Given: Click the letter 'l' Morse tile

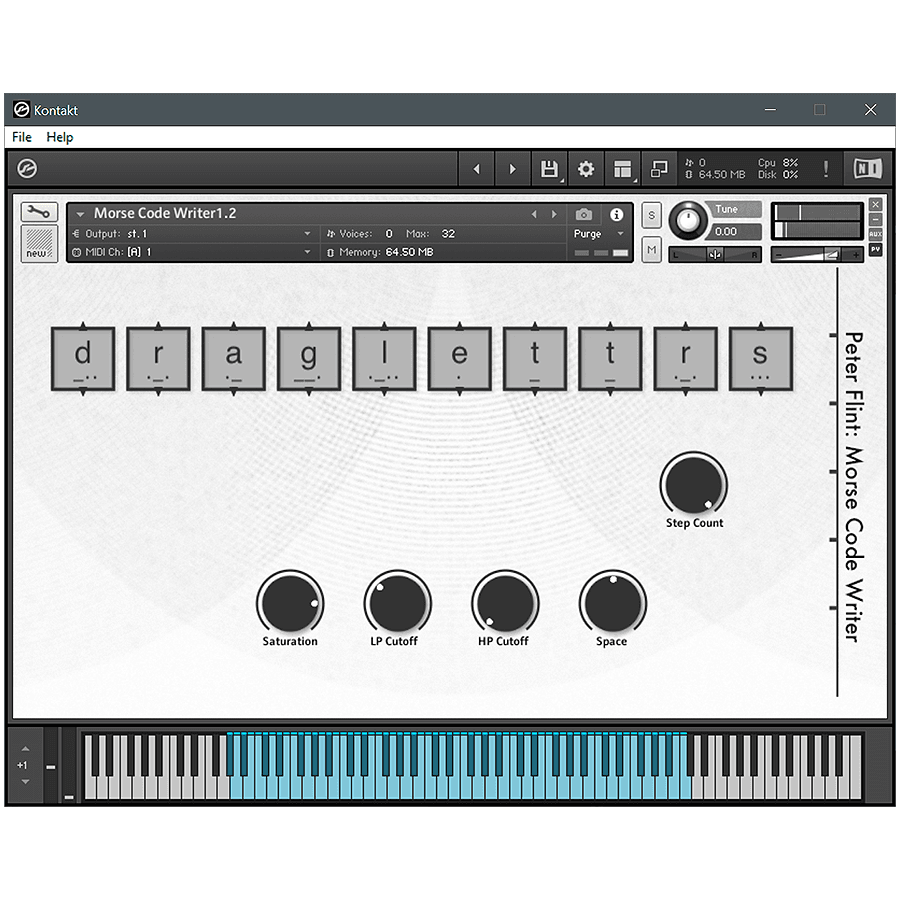Looking at the screenshot, I should 384,359.
